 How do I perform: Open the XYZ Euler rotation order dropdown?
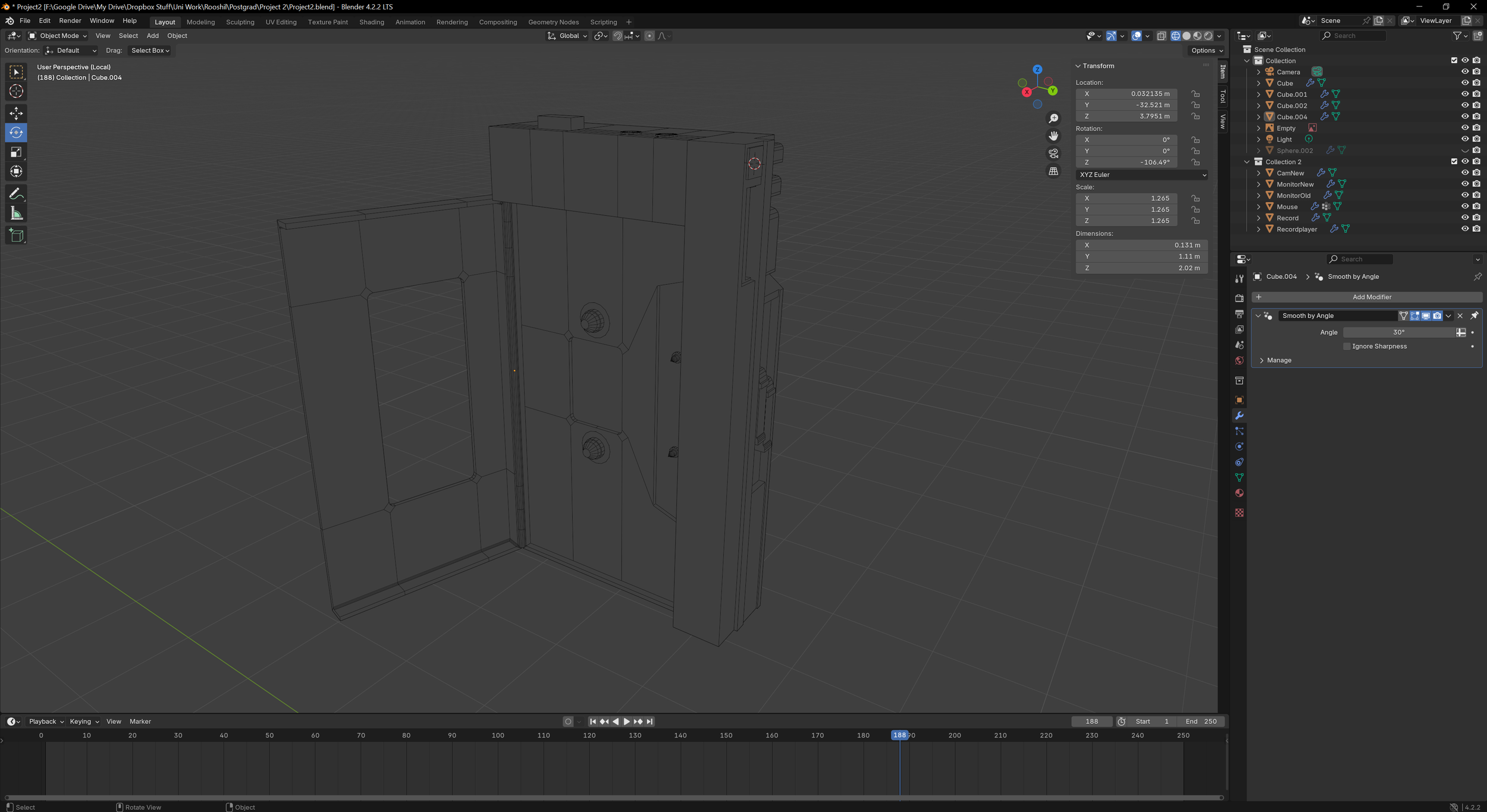pyautogui.click(x=1142, y=174)
